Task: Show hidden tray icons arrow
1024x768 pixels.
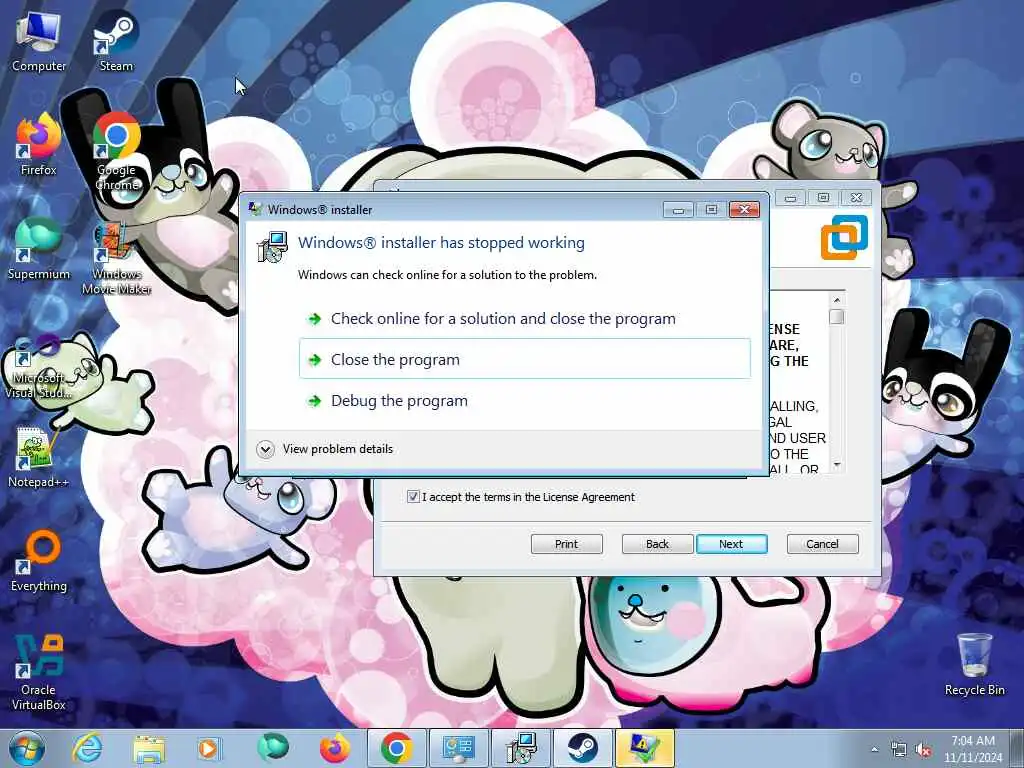Action: tap(874, 750)
